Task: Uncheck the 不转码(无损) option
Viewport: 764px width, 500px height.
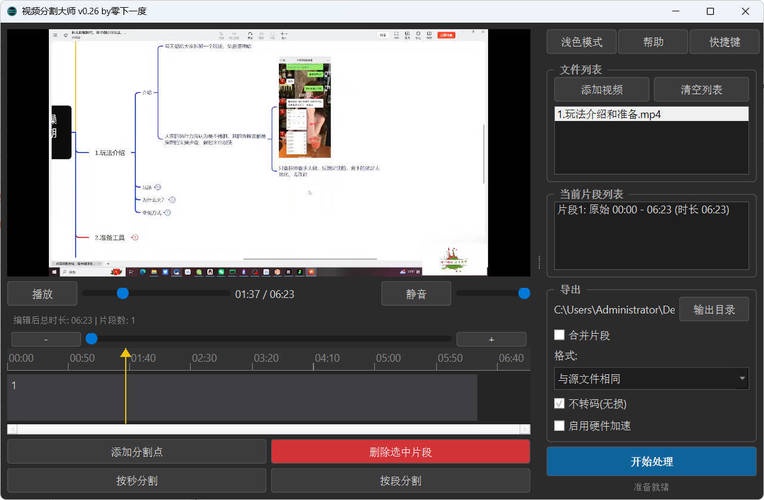Action: point(560,404)
